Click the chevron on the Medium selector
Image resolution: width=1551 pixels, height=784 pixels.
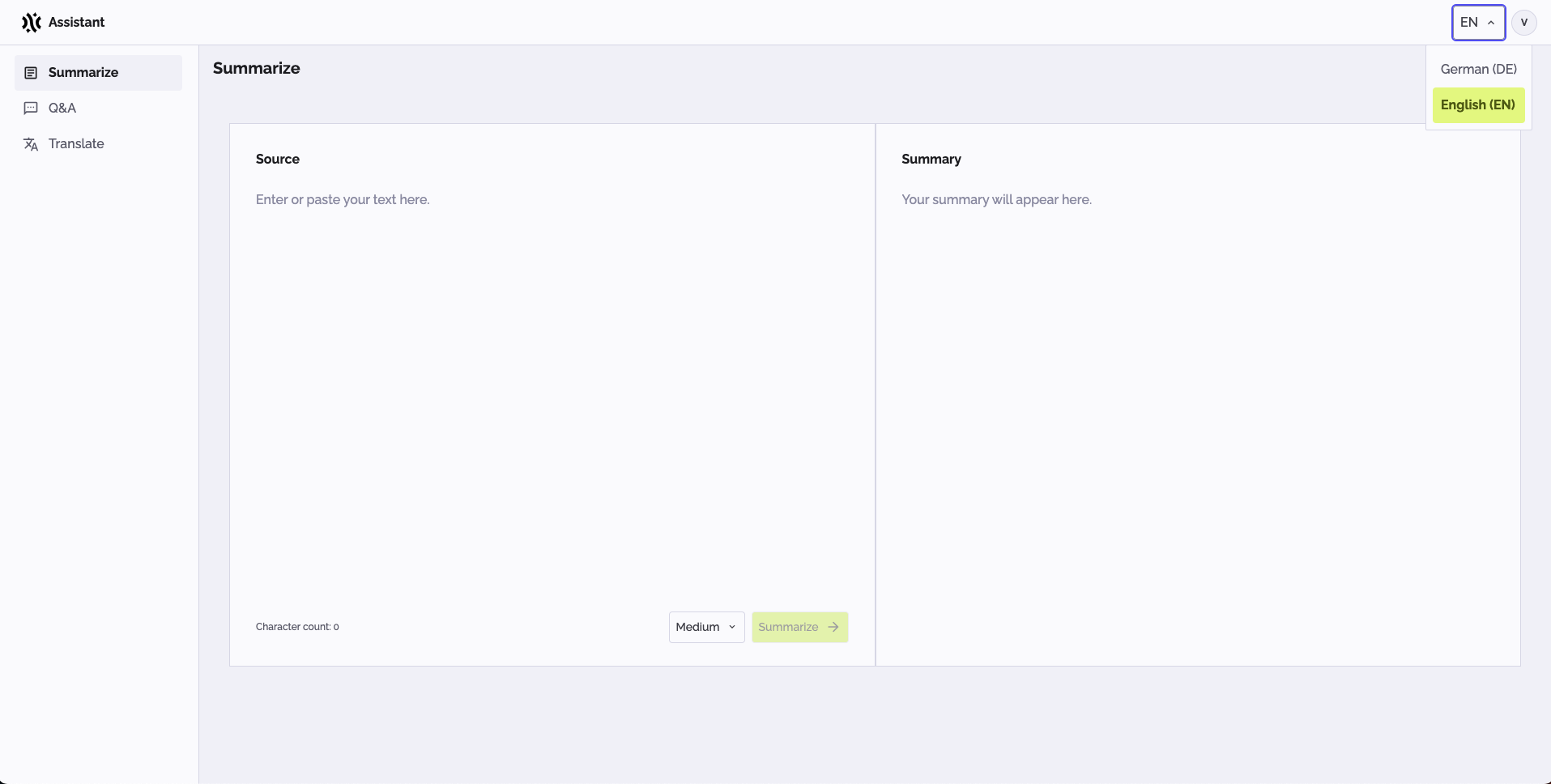(x=732, y=627)
